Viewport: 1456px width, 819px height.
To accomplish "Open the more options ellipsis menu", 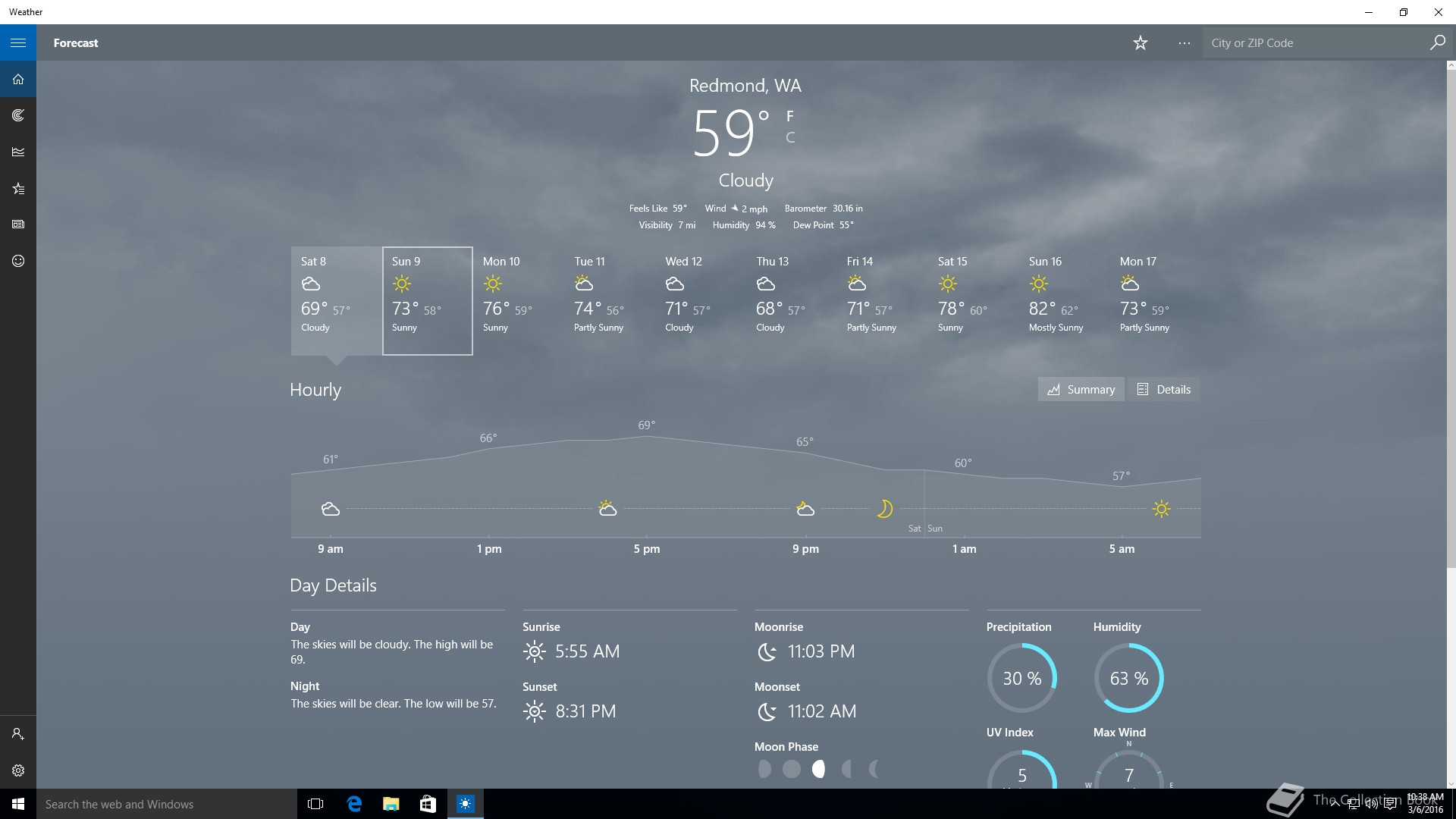I will point(1184,43).
